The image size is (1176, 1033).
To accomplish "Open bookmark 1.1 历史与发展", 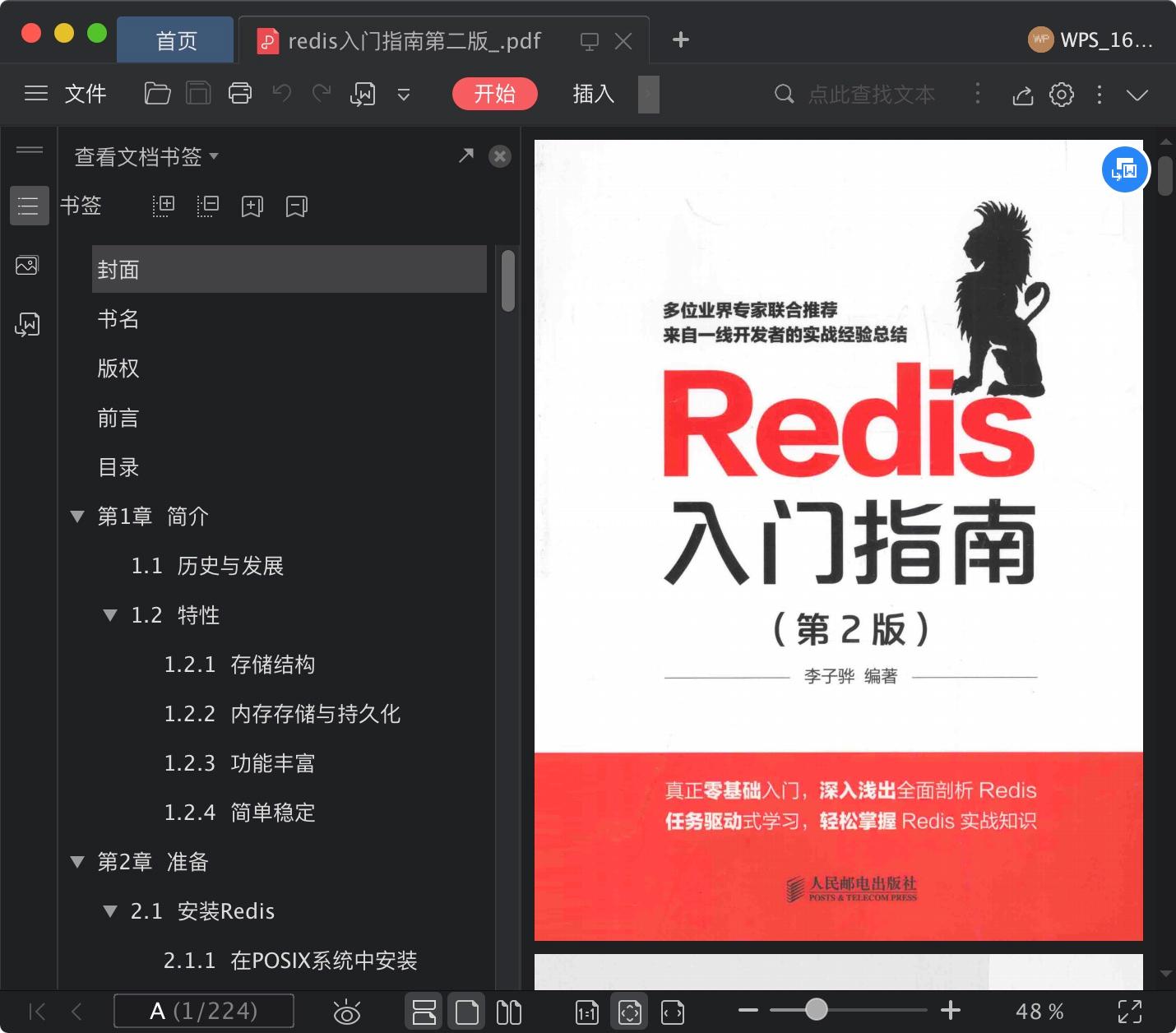I will (x=207, y=566).
